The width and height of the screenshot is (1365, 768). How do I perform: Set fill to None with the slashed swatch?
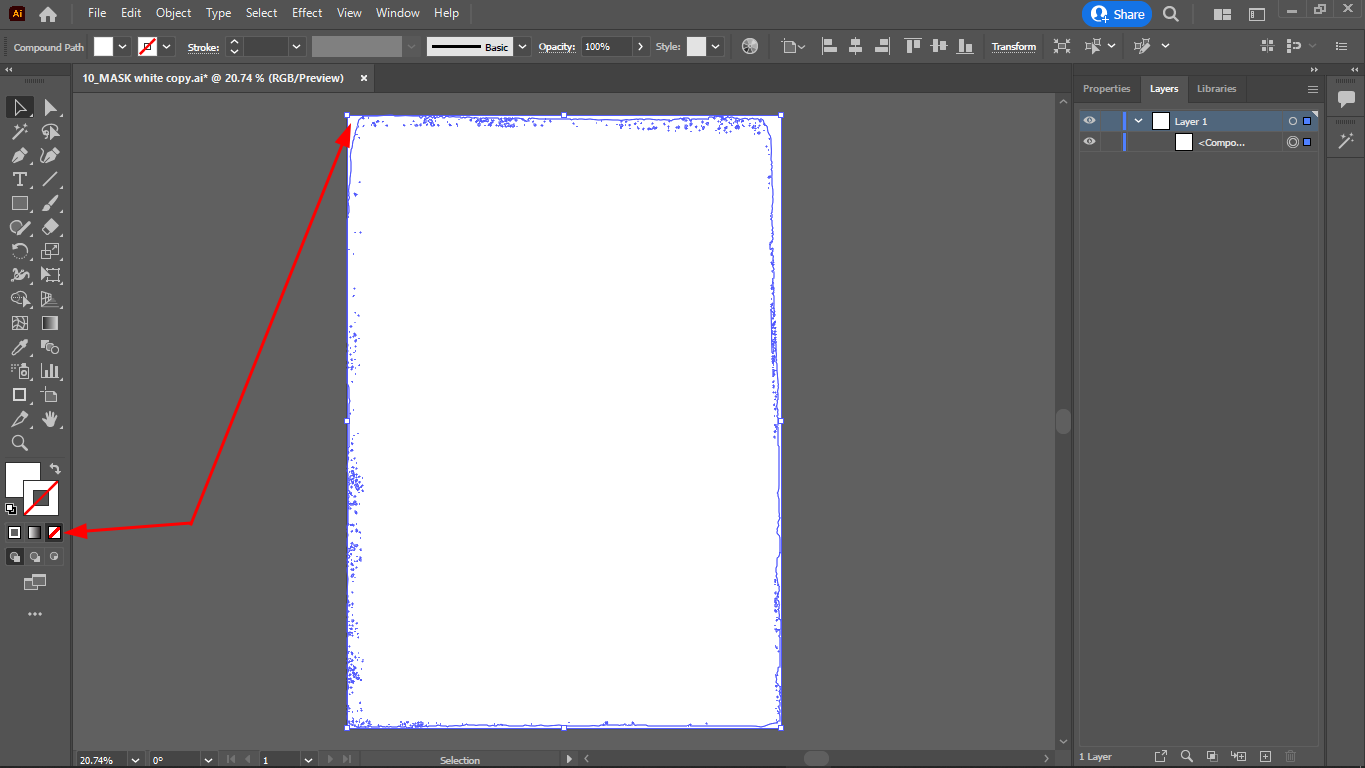pyautogui.click(x=54, y=532)
